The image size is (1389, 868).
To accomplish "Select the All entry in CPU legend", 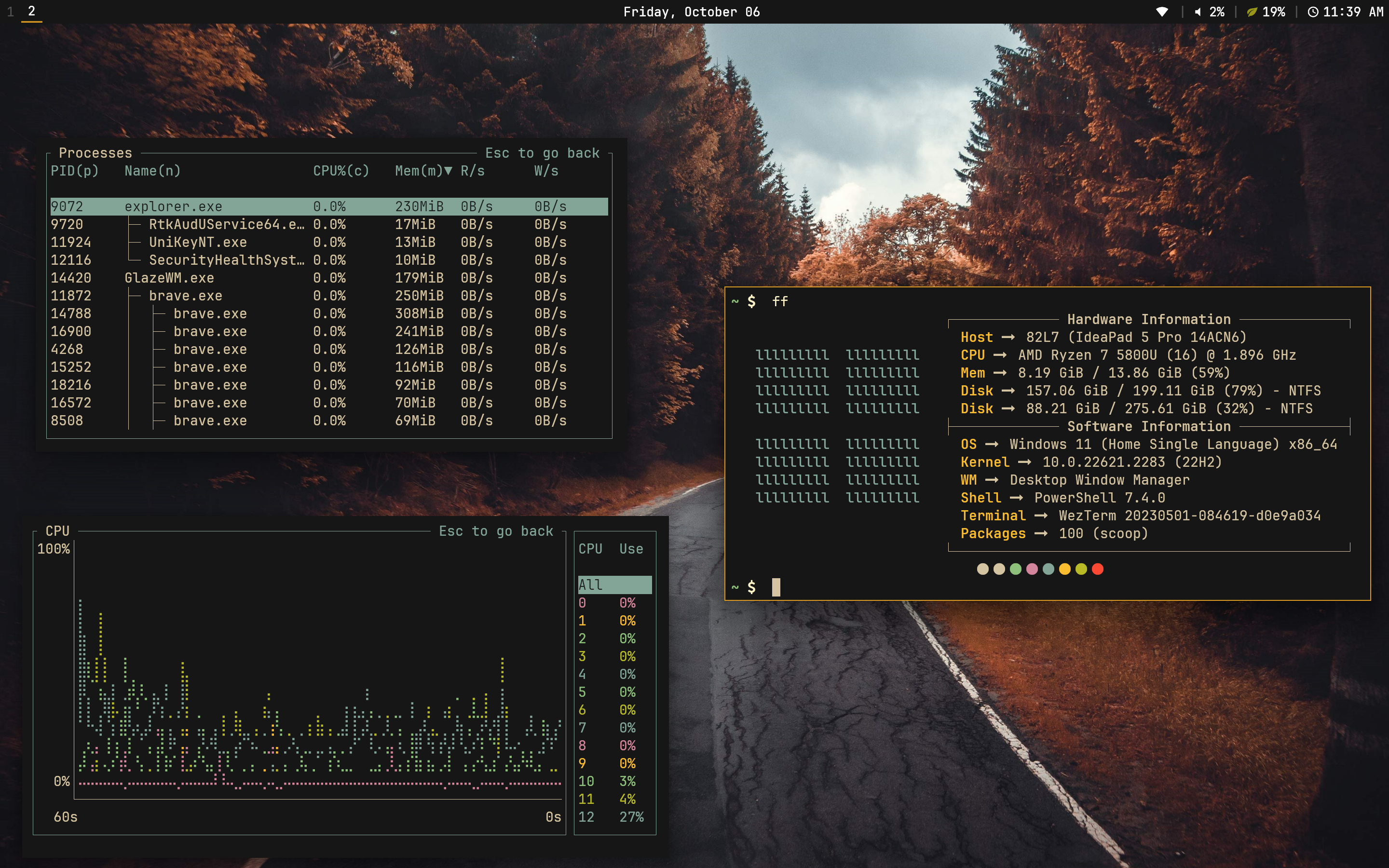I will click(615, 585).
